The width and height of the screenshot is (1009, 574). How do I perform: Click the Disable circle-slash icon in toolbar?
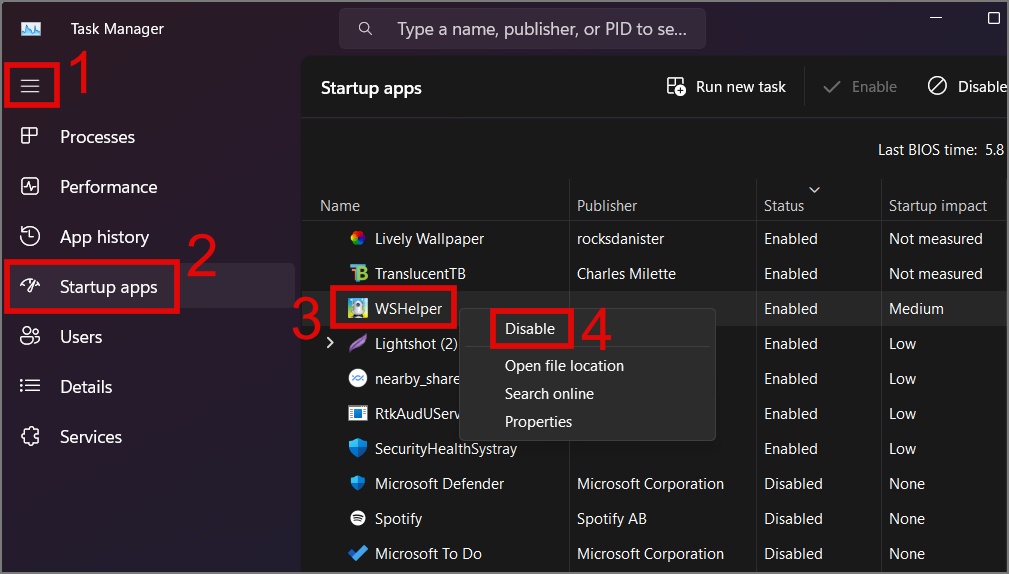937,86
